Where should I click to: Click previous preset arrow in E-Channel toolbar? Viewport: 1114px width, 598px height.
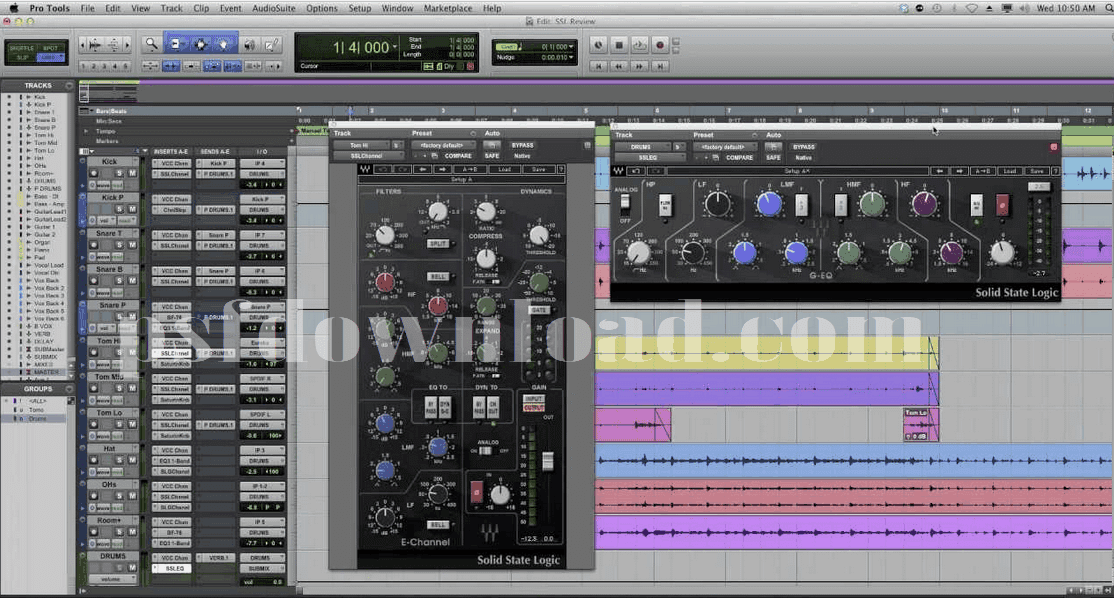pos(423,170)
